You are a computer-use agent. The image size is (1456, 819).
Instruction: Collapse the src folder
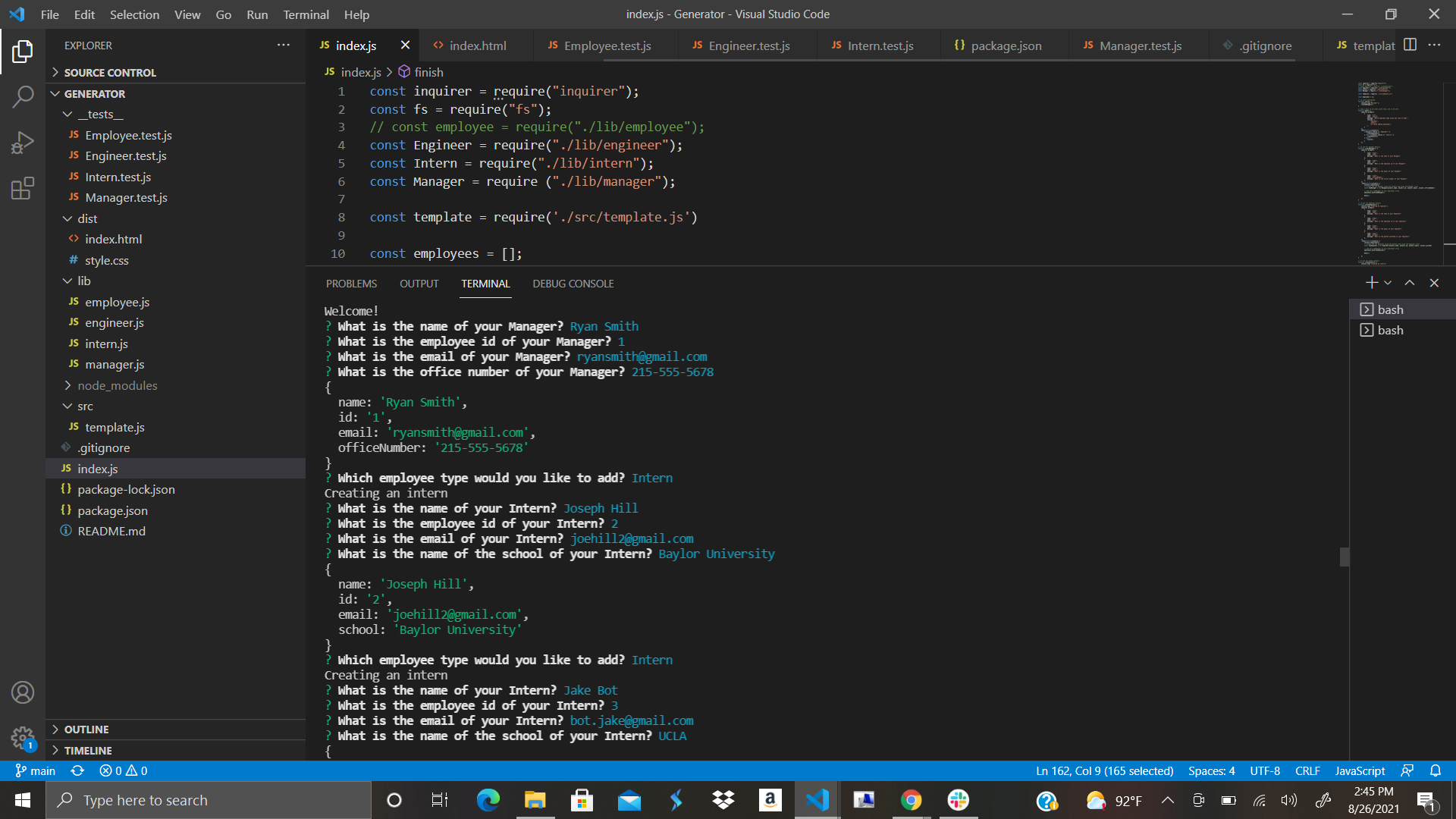176,406
